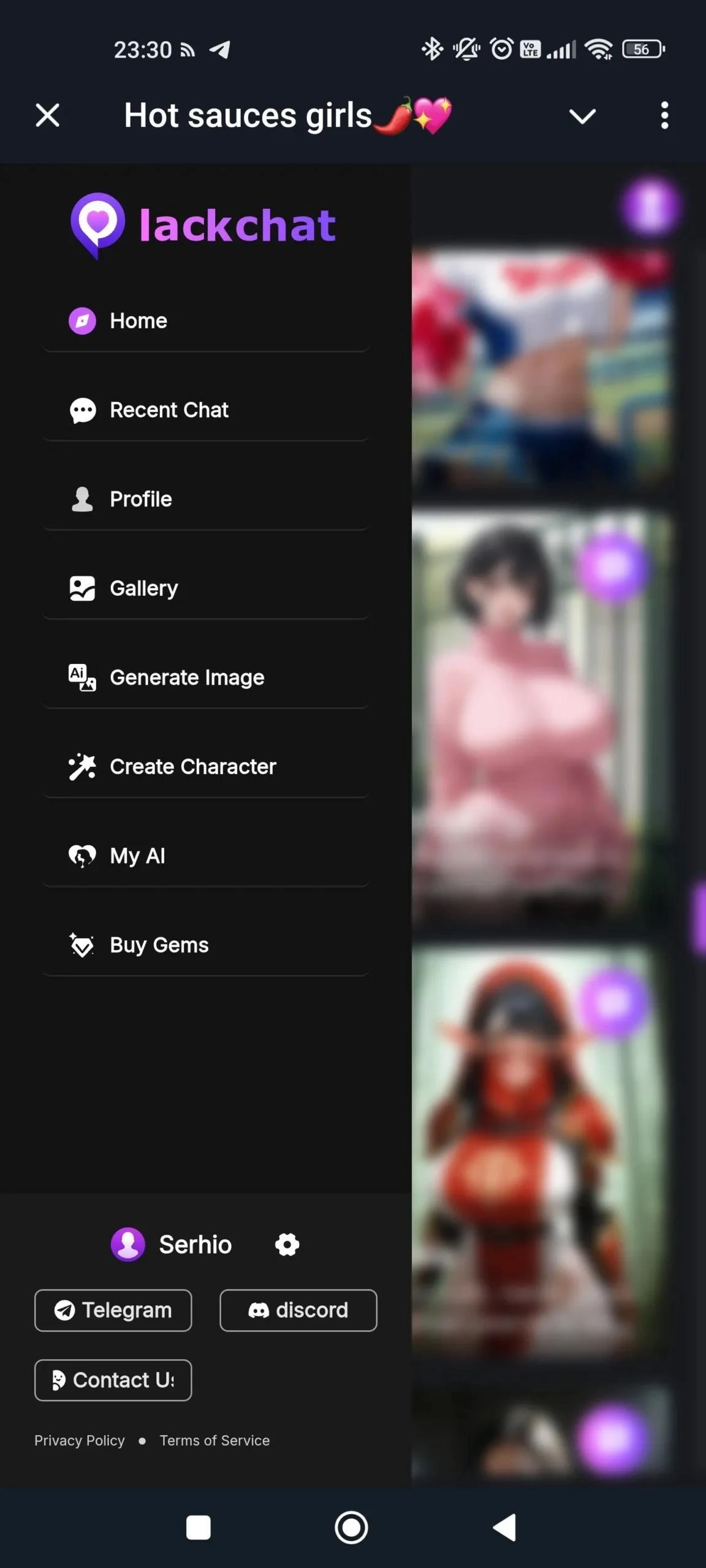706x1568 pixels.
Task: Tap the Create Character wand icon
Action: [82, 767]
